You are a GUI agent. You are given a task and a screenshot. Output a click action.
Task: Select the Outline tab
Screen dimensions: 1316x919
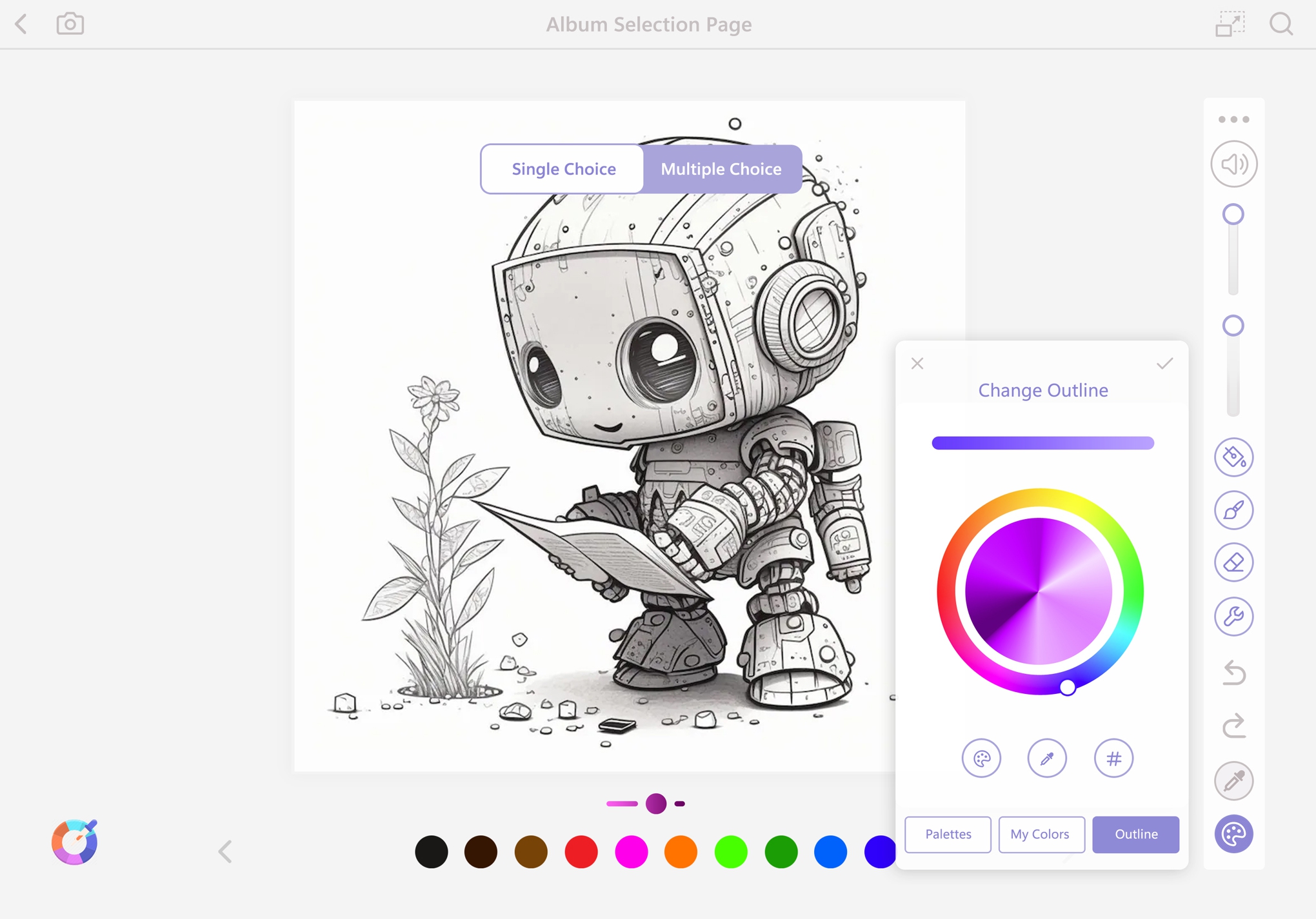[x=1135, y=835]
